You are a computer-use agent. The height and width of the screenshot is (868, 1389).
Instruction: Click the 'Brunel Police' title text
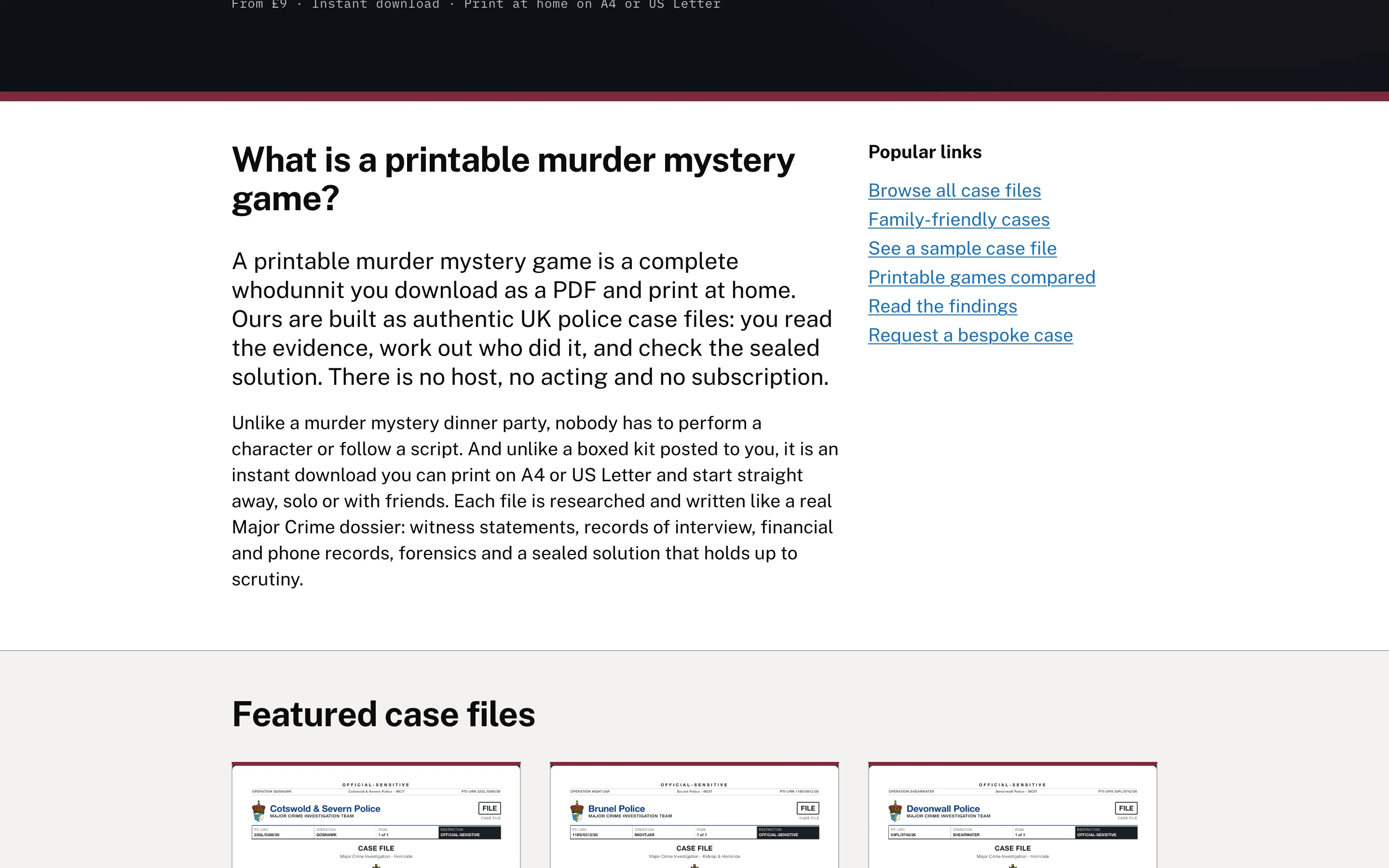[x=616, y=808]
